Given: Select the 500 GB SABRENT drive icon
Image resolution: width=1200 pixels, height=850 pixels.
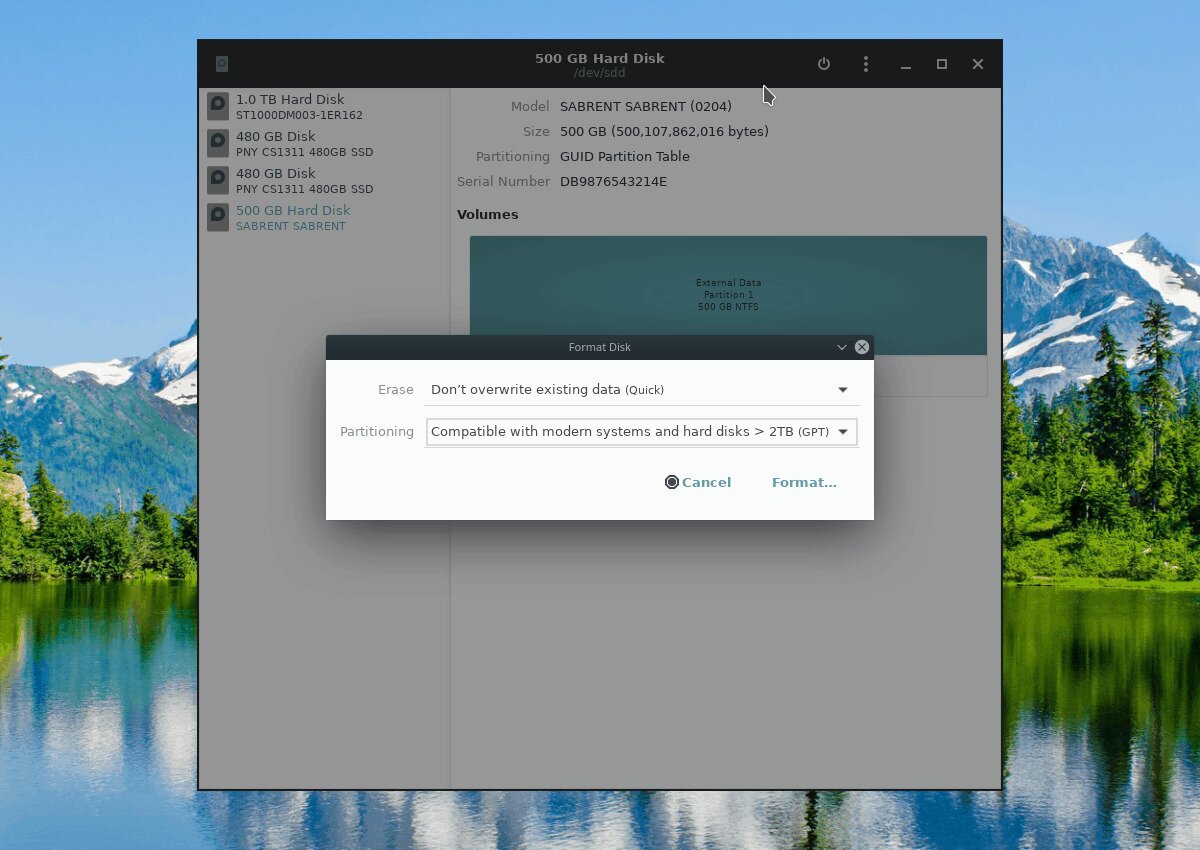Looking at the screenshot, I should click(217, 217).
